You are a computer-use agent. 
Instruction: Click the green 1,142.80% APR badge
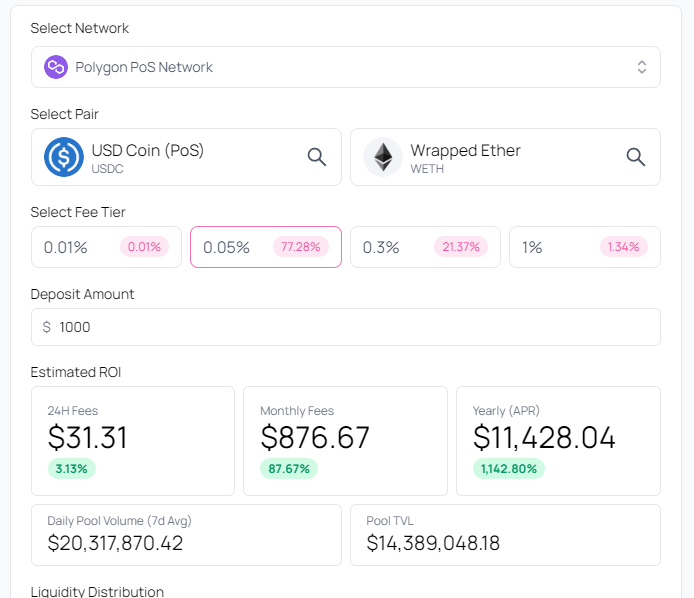508,468
